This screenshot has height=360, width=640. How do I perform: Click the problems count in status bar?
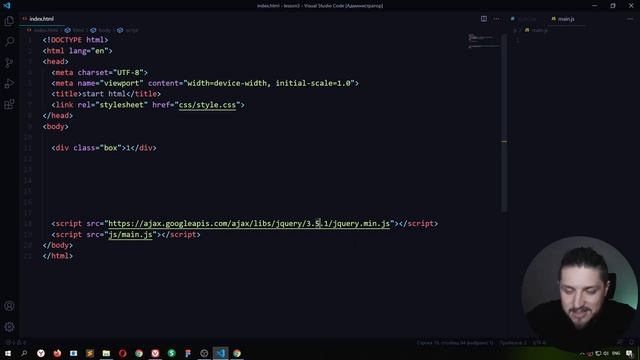point(16,343)
